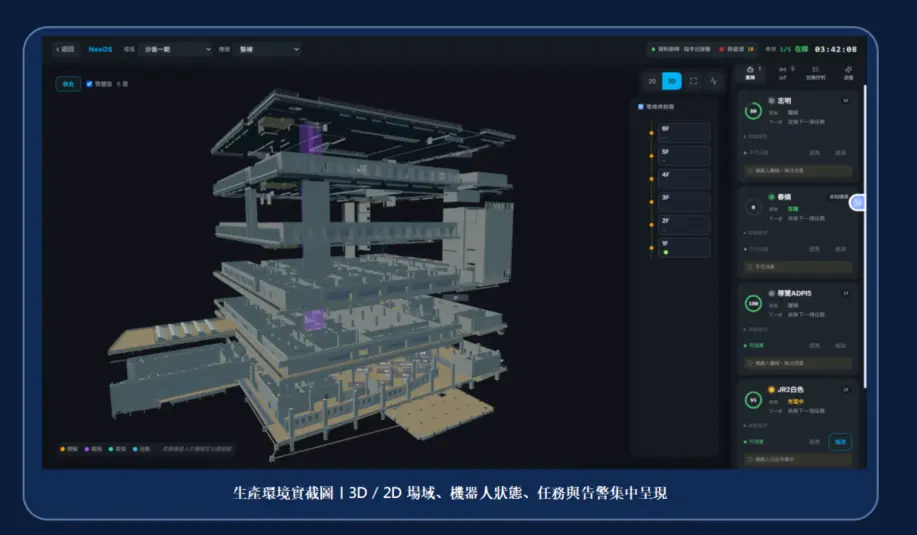Switch viewport to 3D mode
The height and width of the screenshot is (535, 917).
pyautogui.click(x=671, y=81)
